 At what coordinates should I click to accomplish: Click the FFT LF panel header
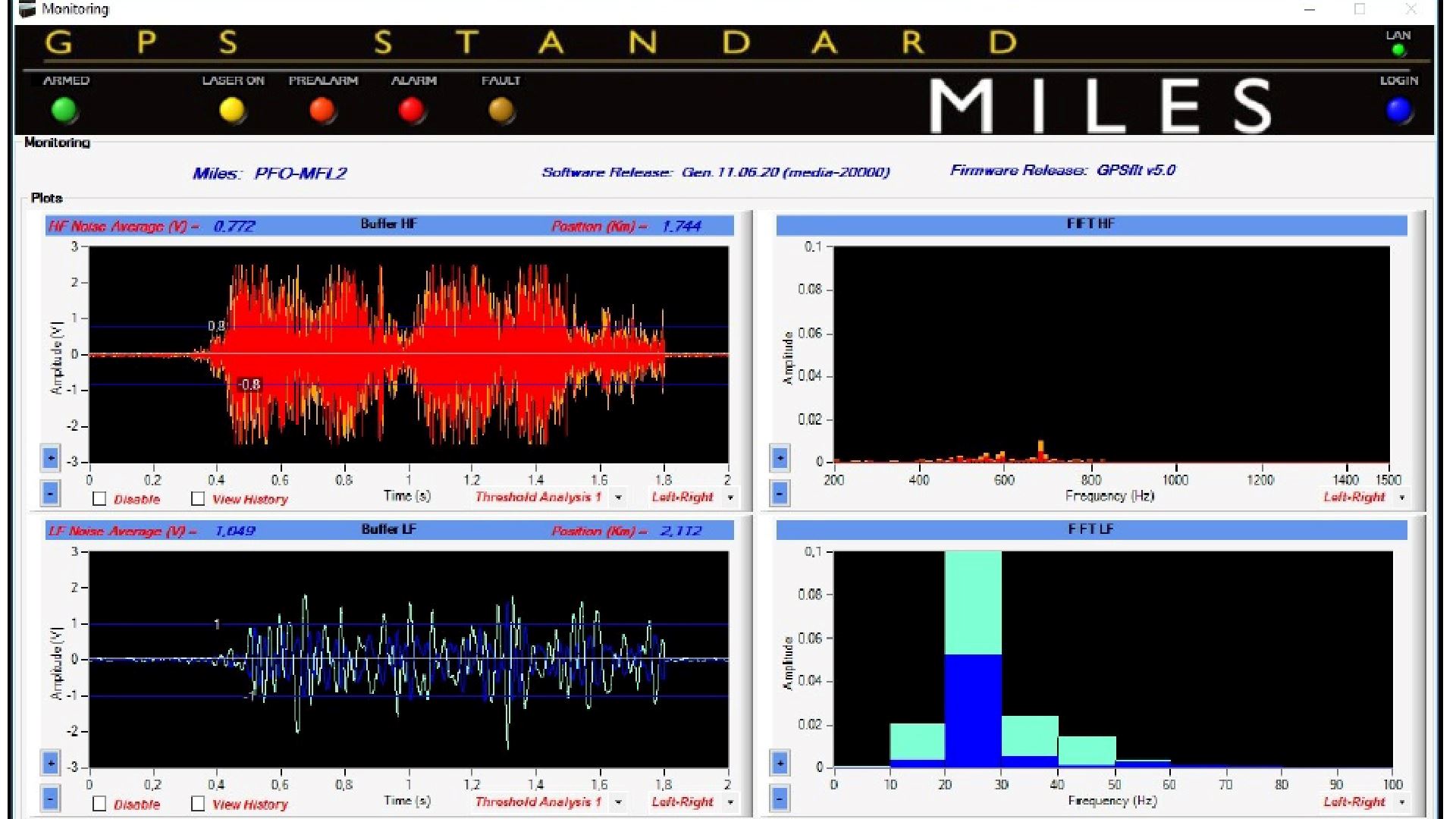point(1090,529)
